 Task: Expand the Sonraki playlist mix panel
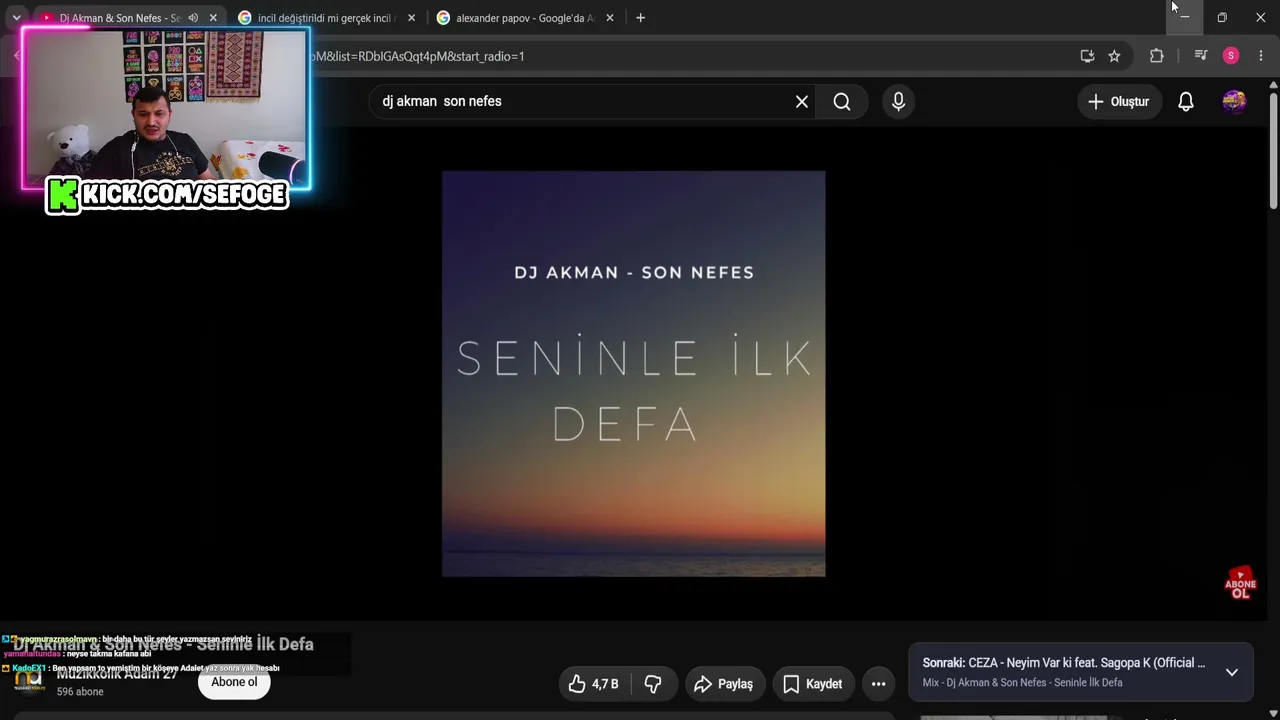click(x=1232, y=672)
